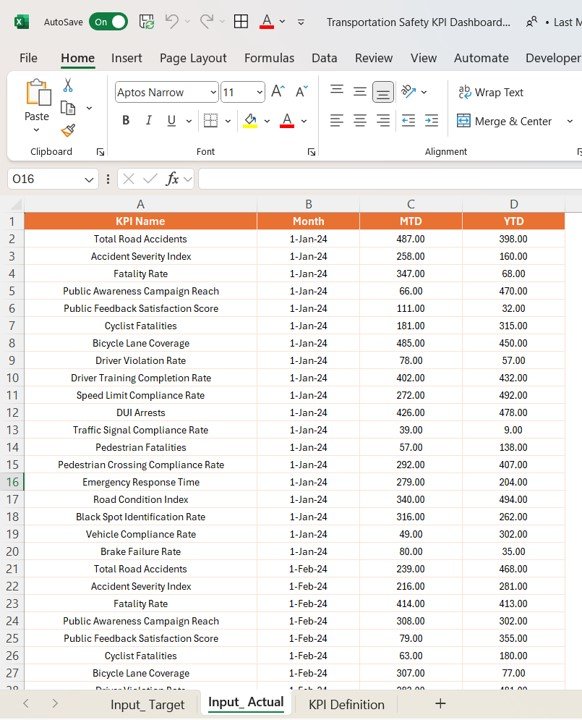The width and height of the screenshot is (582, 720).
Task: Select row 16 header
Action: coord(12,482)
